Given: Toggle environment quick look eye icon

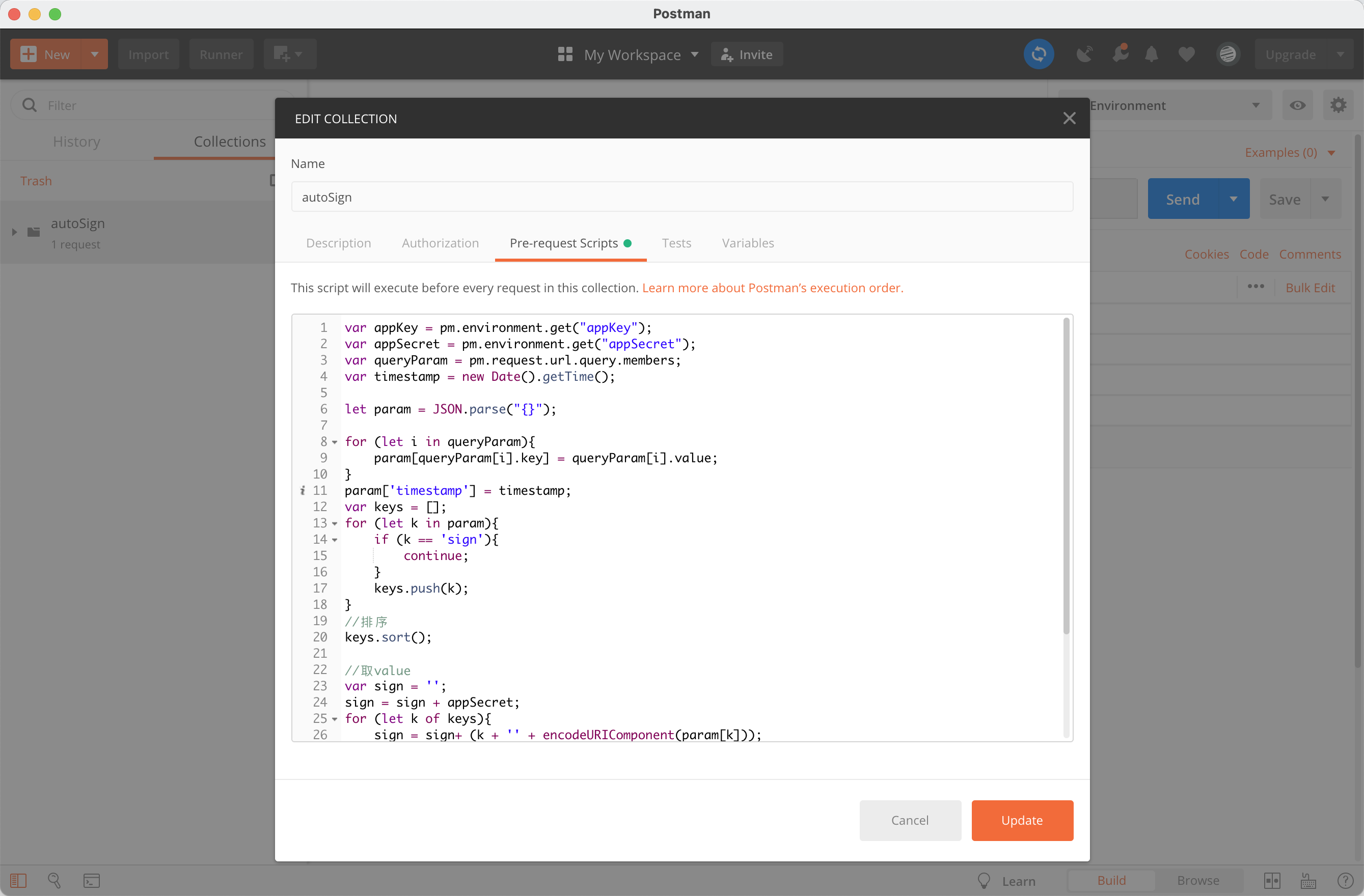Looking at the screenshot, I should coord(1297,105).
